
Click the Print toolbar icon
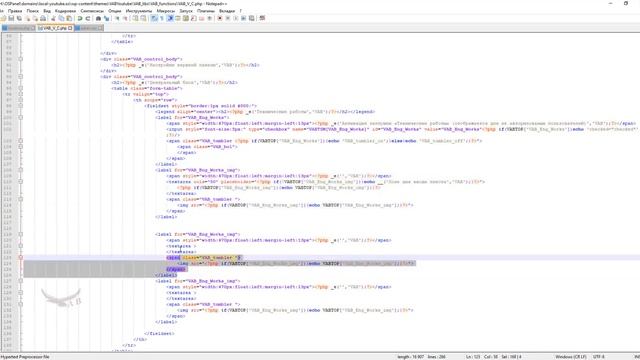pyautogui.click(x=43, y=18)
